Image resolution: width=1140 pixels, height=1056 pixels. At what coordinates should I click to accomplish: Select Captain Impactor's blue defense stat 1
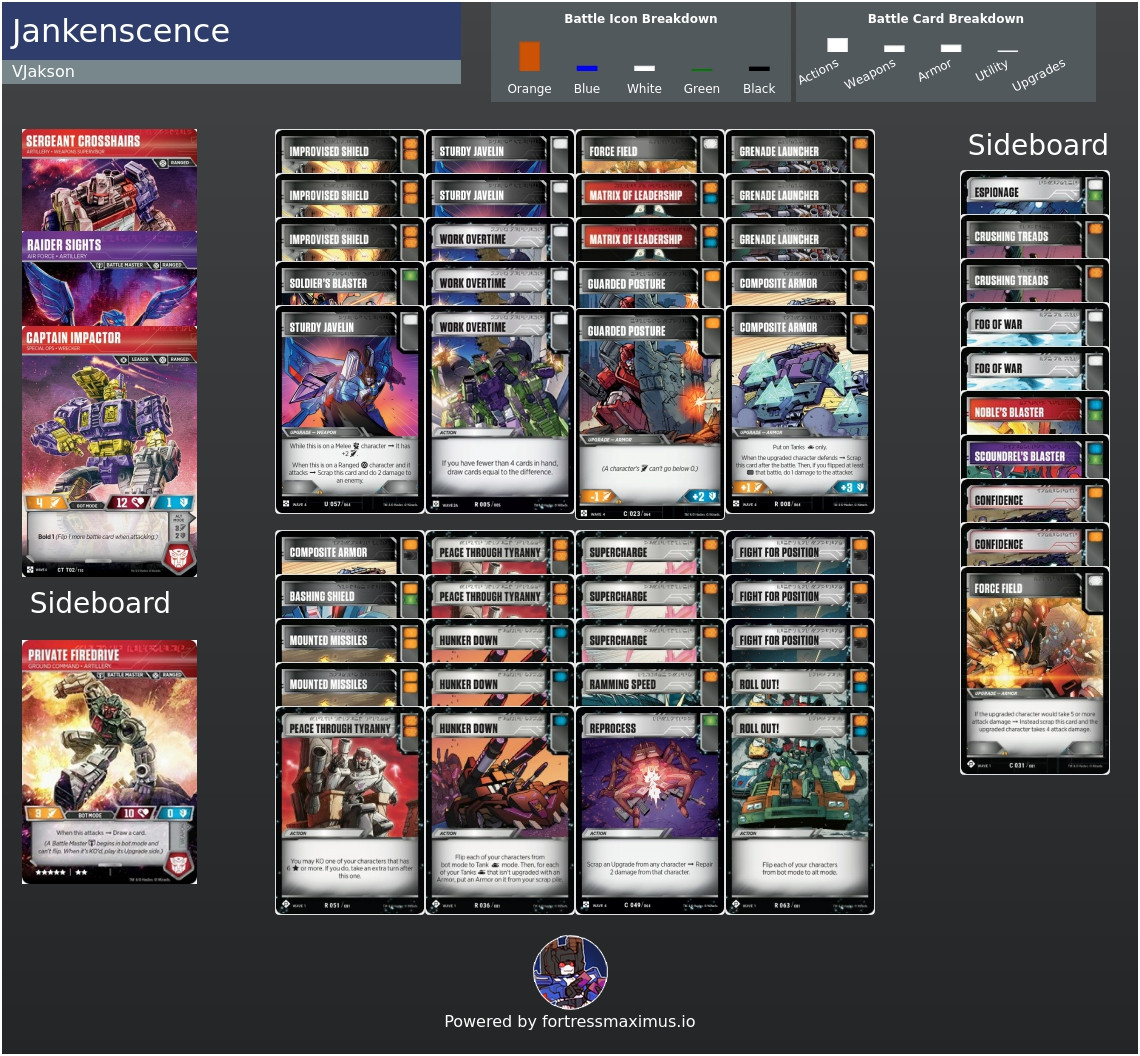coord(175,503)
